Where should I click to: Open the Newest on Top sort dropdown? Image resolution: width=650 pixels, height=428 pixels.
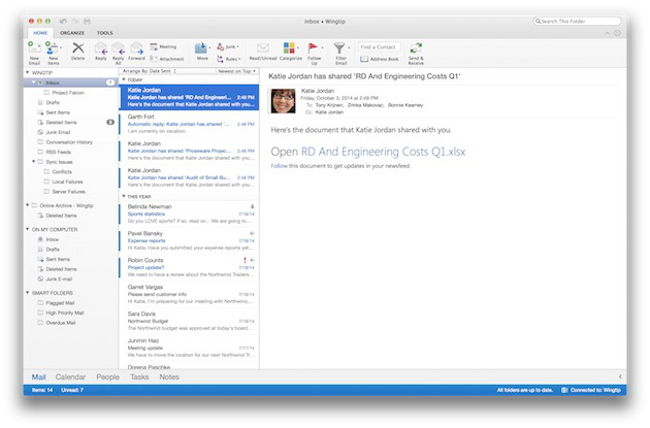pos(237,71)
